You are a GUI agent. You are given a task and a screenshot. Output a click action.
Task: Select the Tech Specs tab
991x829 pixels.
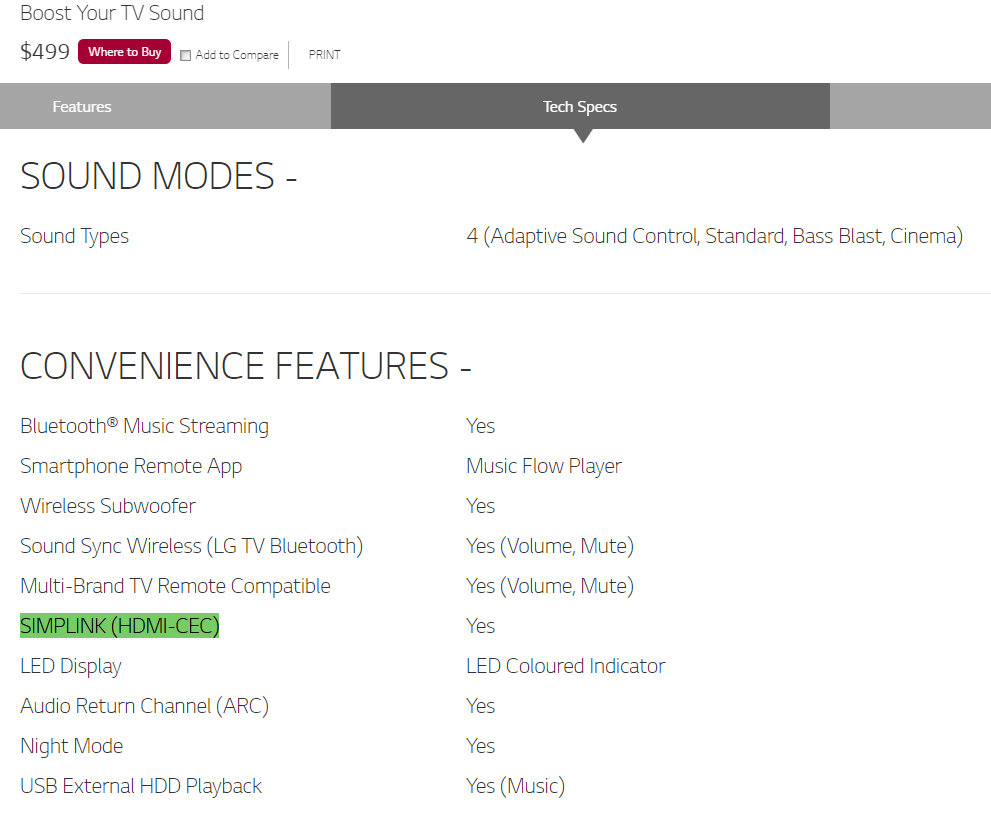(579, 107)
